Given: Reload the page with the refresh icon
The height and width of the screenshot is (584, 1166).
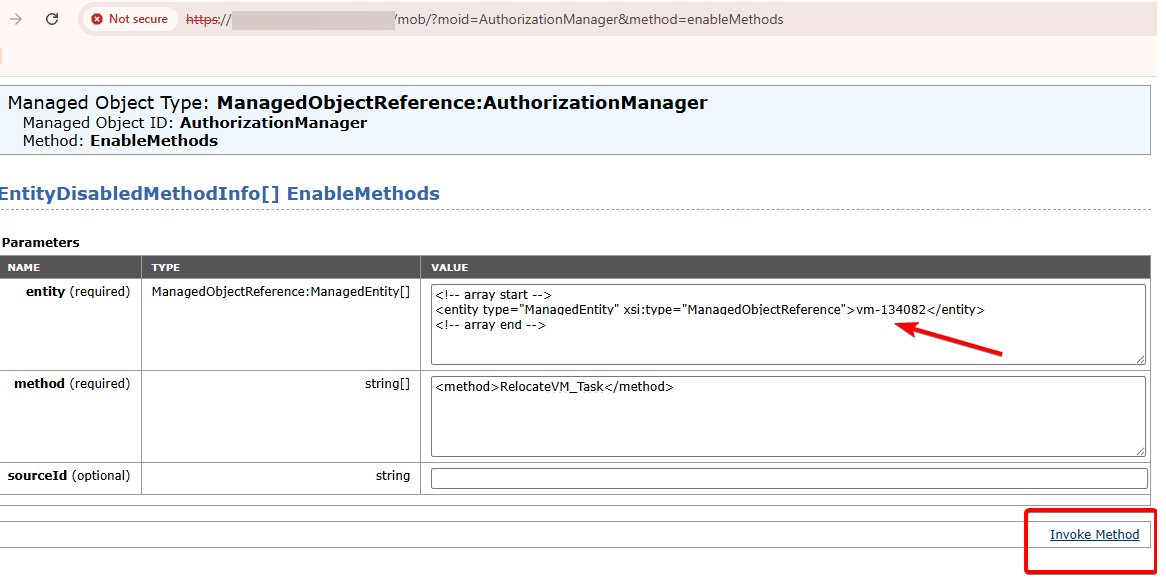Looking at the screenshot, I should [52, 19].
